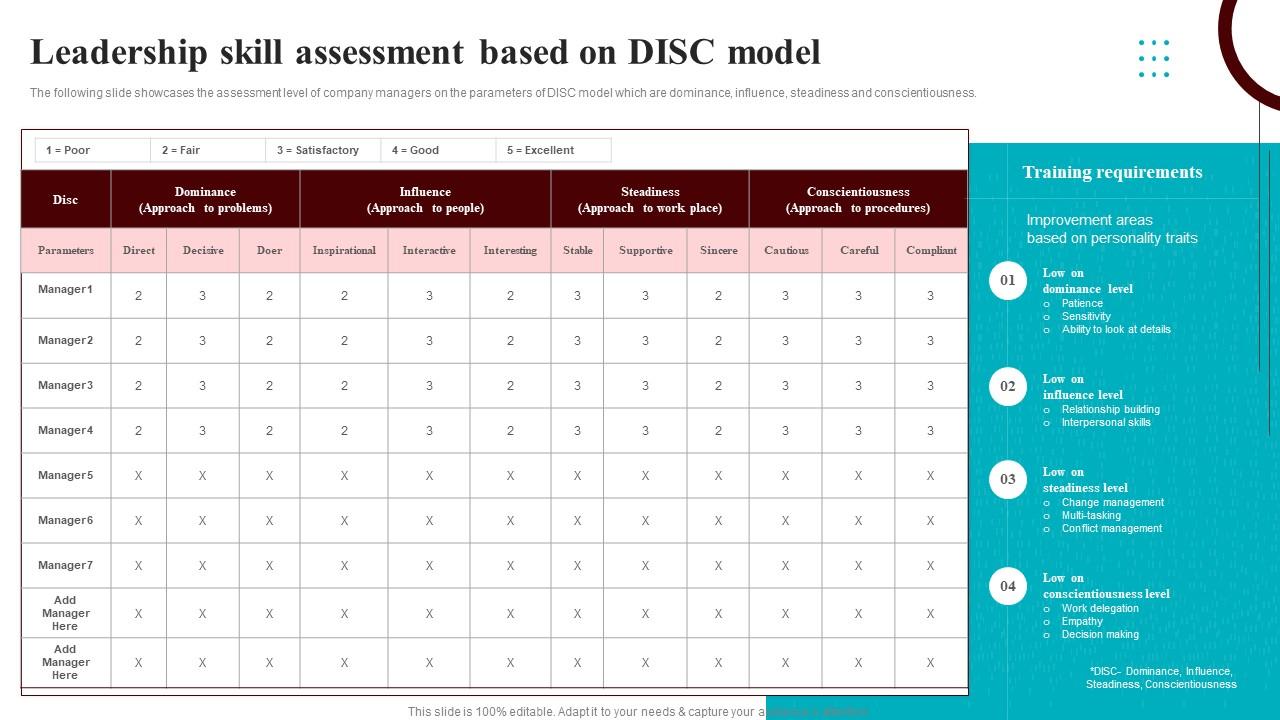
Task: Select the Steadiness (Approach to work place) header
Action: tap(650, 199)
